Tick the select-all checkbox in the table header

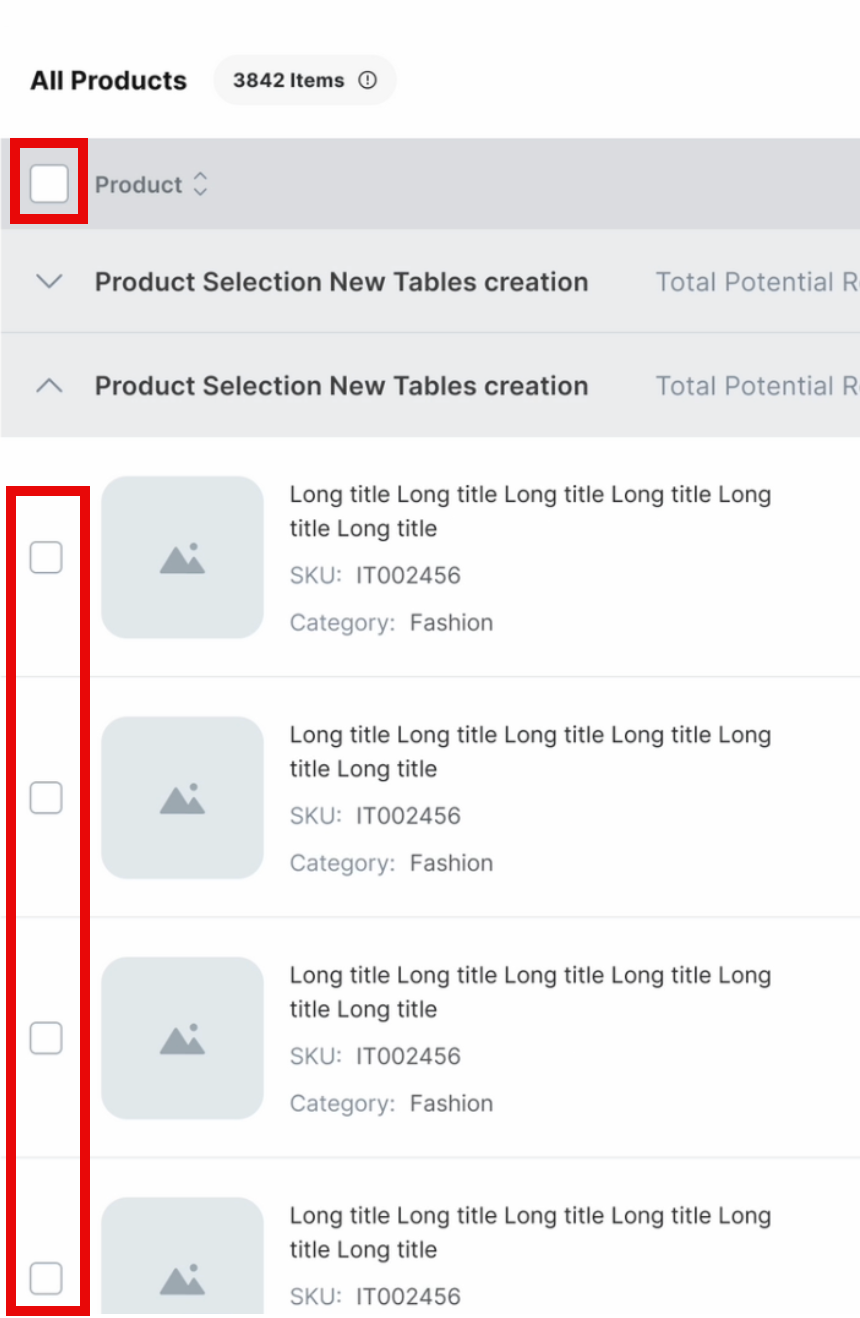pyautogui.click(x=48, y=184)
